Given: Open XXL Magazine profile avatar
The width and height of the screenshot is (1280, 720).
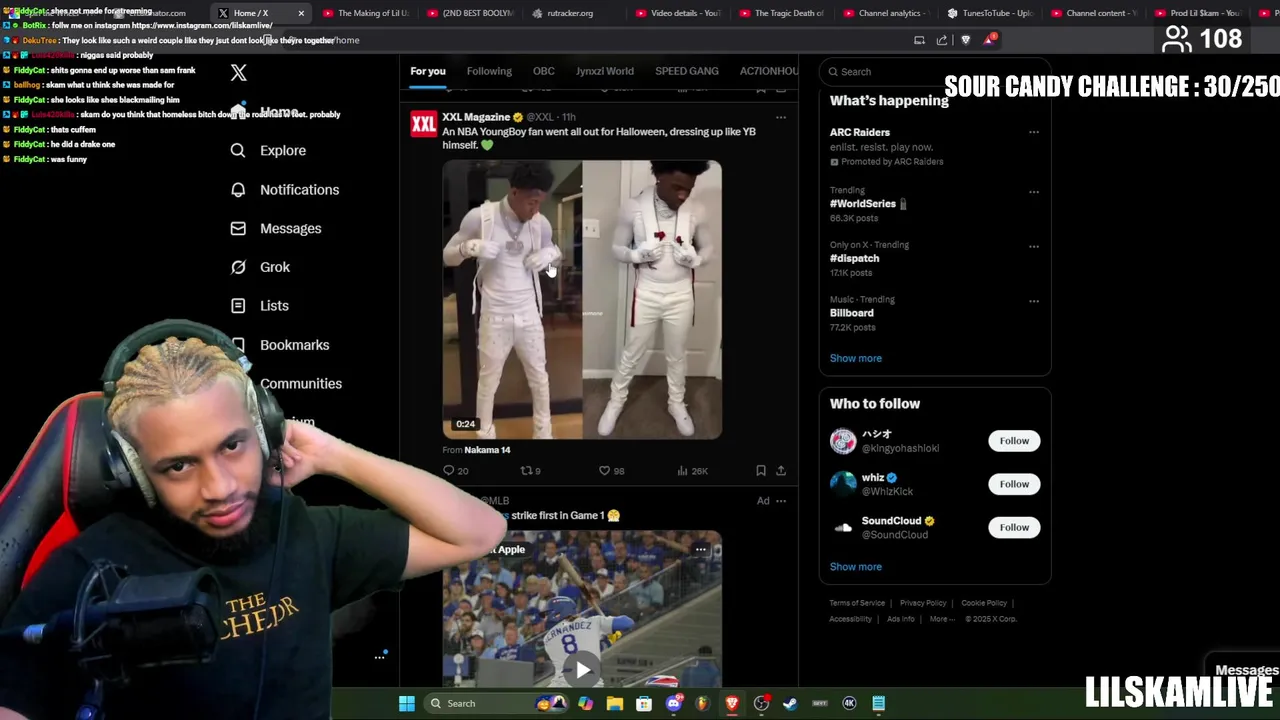Looking at the screenshot, I should [424, 124].
